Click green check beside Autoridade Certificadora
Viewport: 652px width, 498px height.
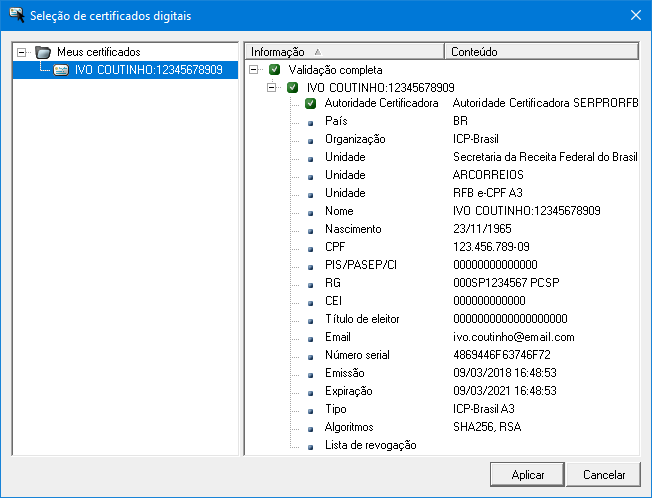(x=311, y=103)
